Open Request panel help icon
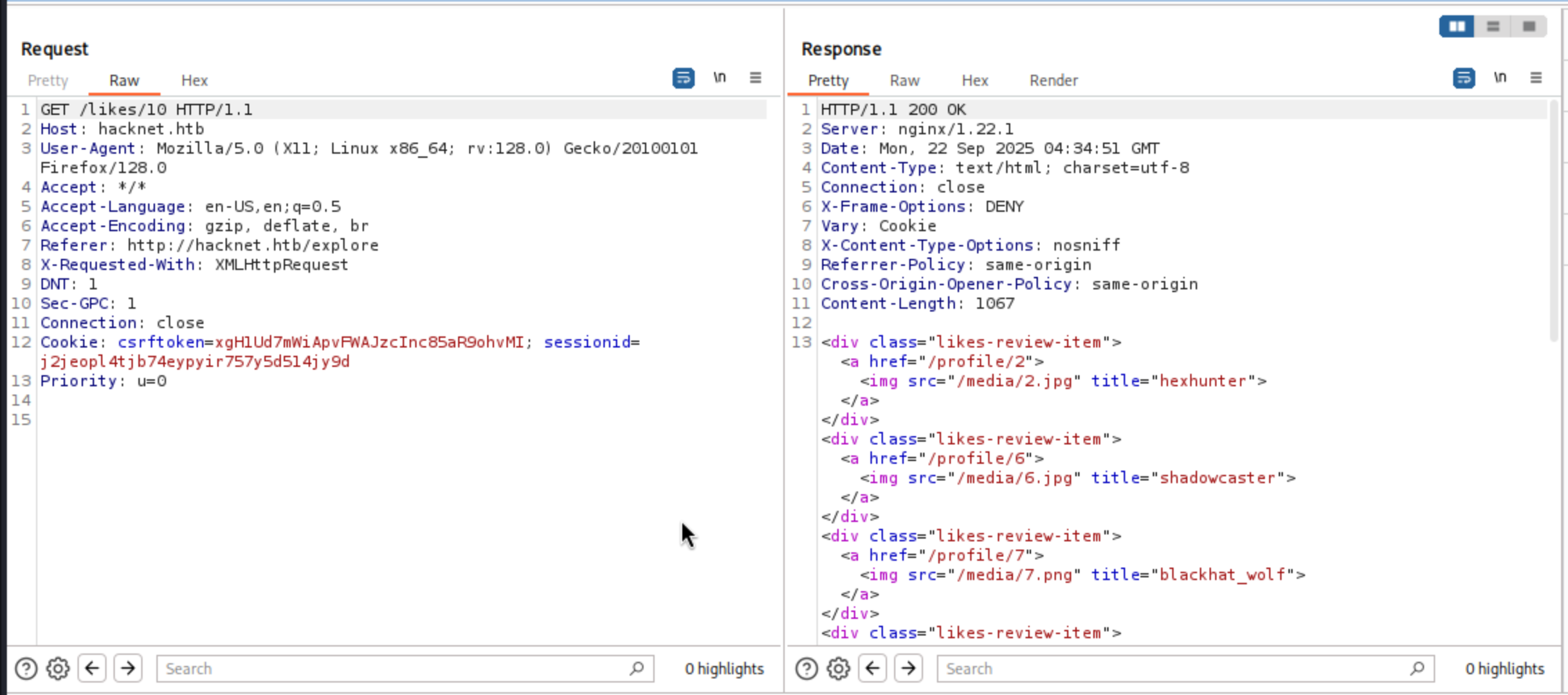Screen dimensions: 1568x695 pyautogui.click(x=26, y=669)
